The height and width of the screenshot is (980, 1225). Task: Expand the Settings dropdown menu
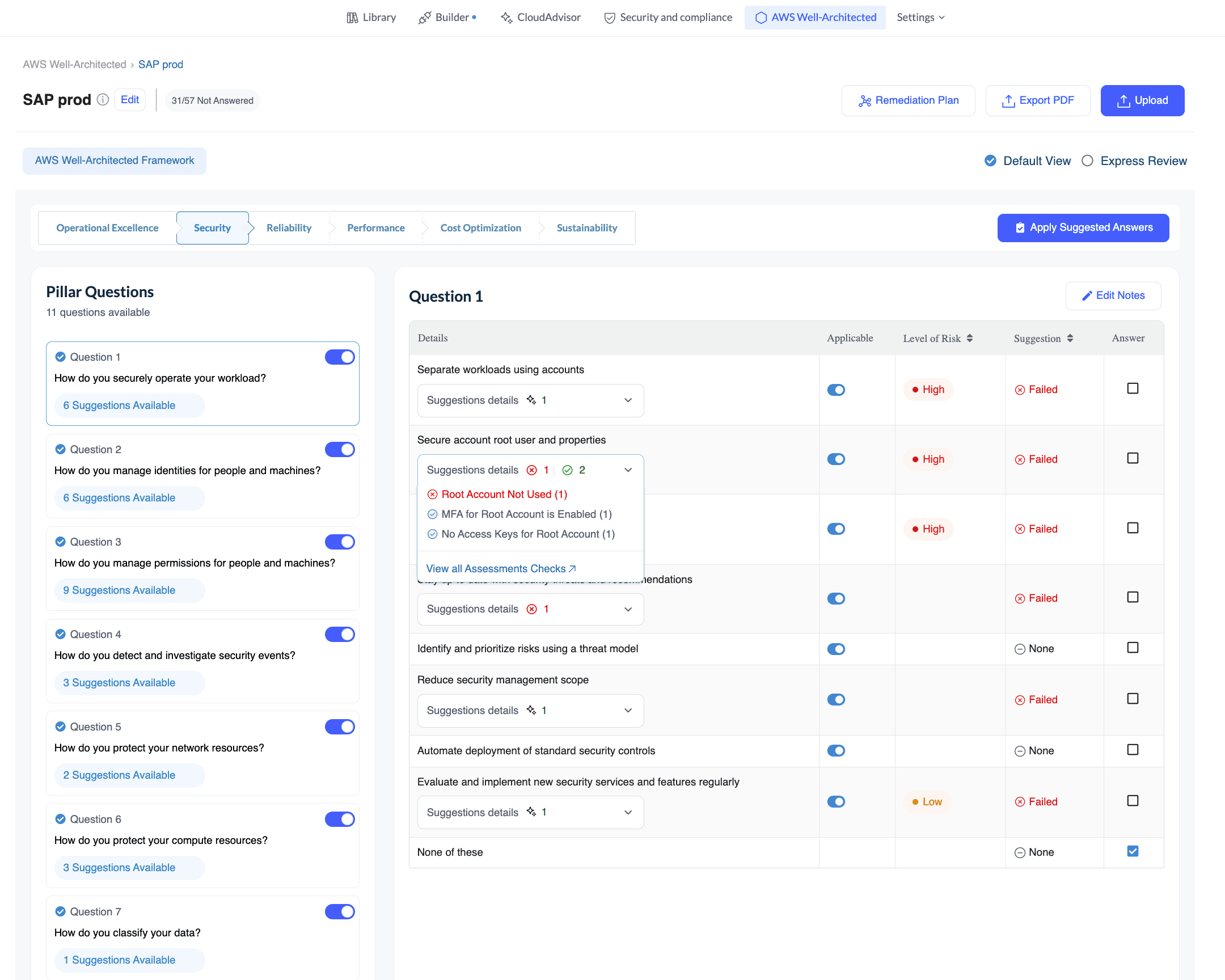pos(920,18)
